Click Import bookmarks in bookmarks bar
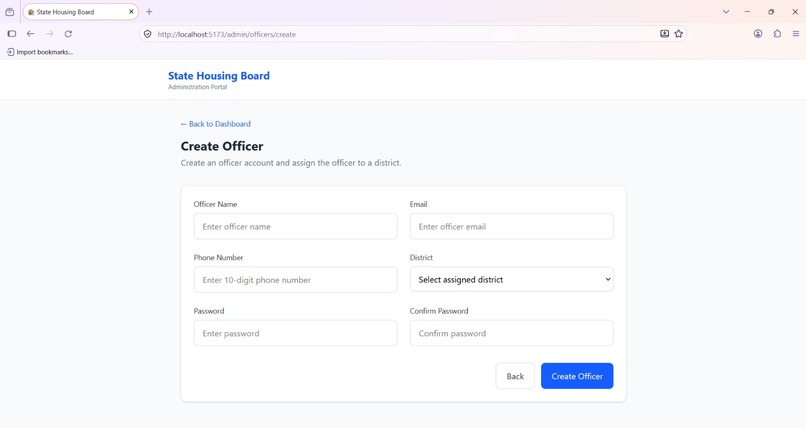This screenshot has width=806, height=428. tap(40, 52)
